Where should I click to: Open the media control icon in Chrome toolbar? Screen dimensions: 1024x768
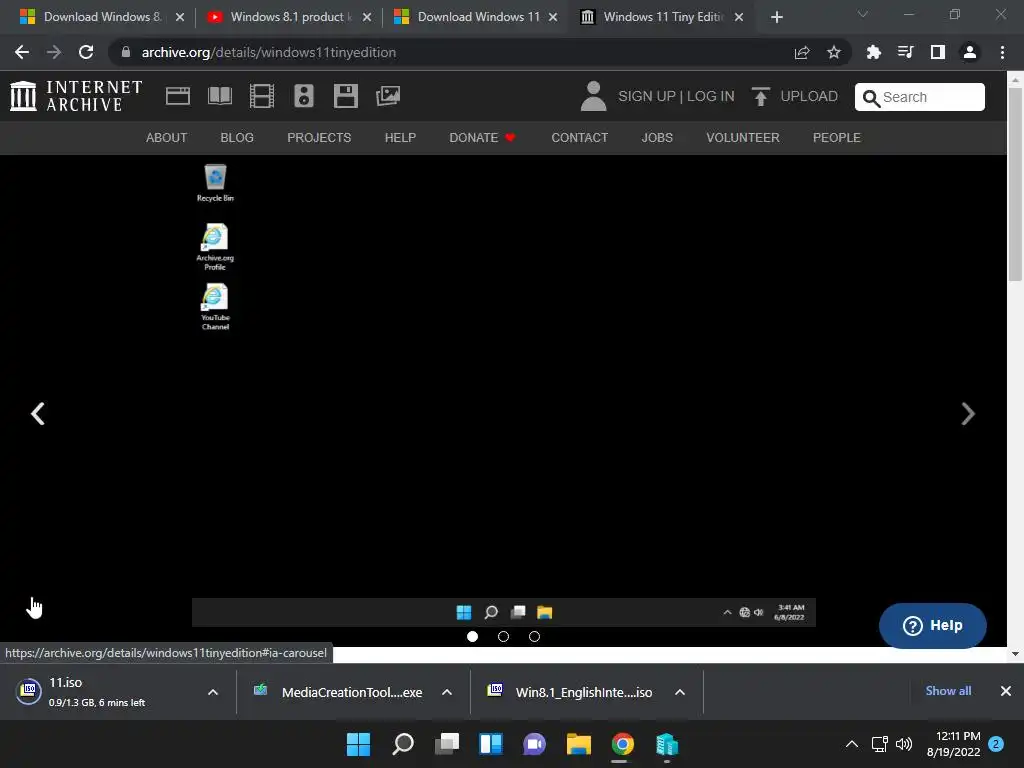coord(905,52)
